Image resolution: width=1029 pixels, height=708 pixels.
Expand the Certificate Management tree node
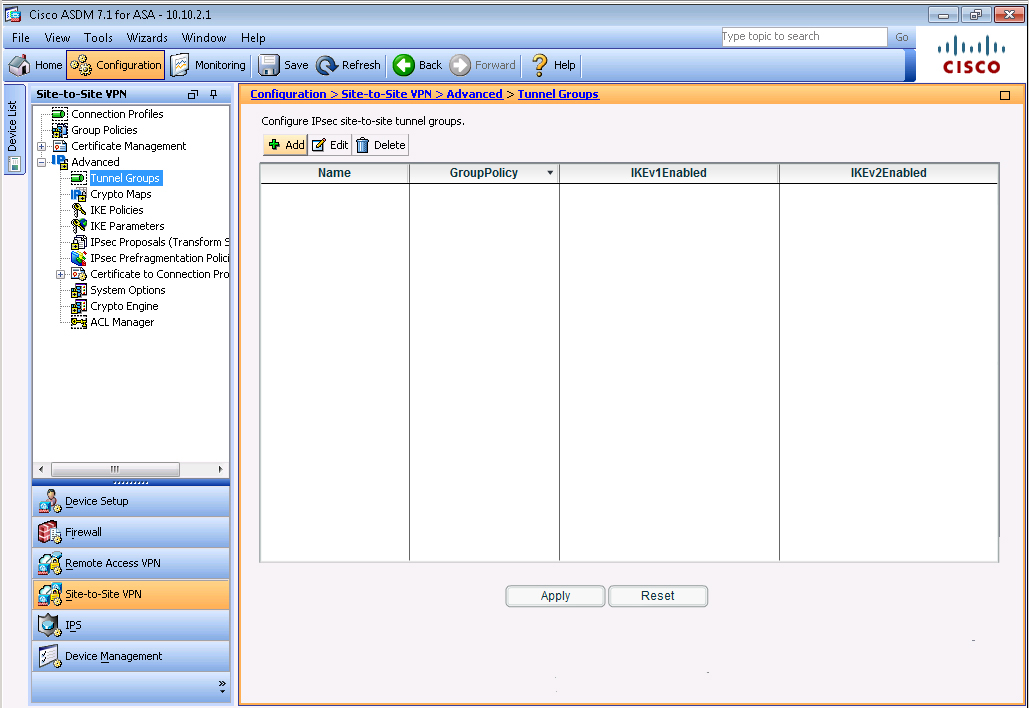pos(42,146)
